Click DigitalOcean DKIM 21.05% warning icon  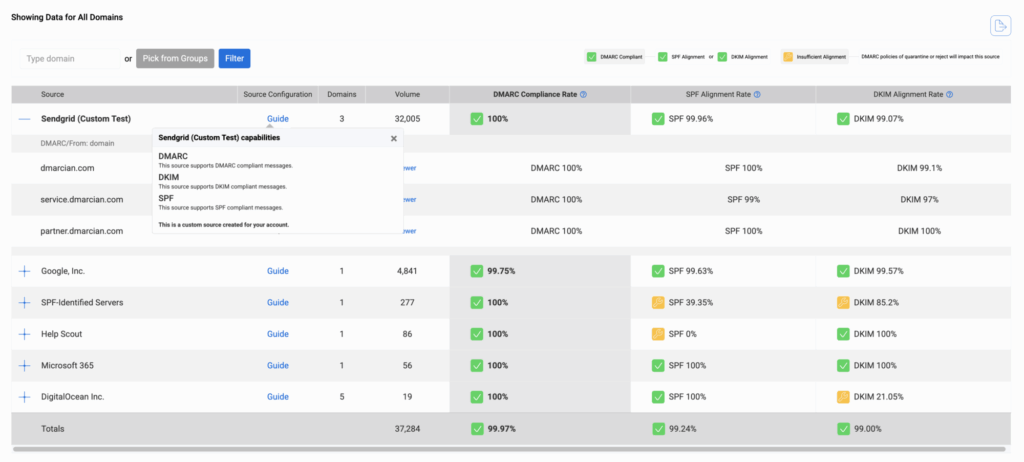coord(843,397)
